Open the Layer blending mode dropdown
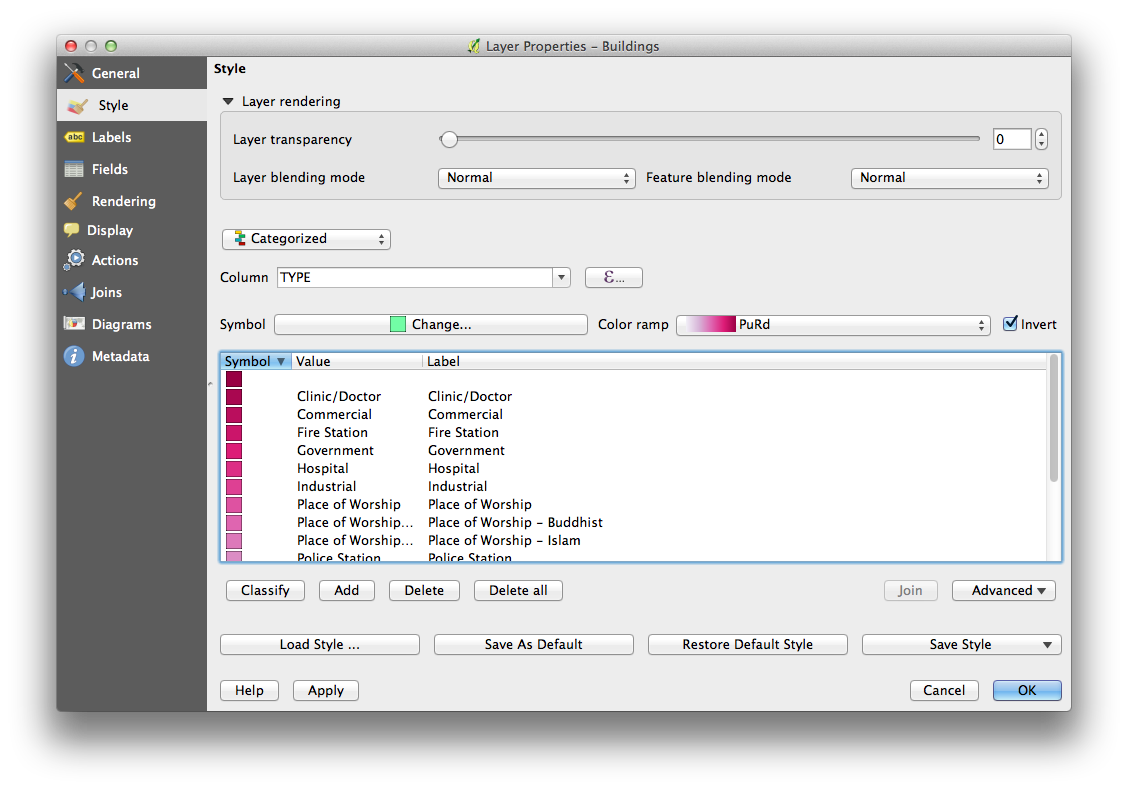Image resolution: width=1128 pixels, height=790 pixels. click(x=537, y=178)
